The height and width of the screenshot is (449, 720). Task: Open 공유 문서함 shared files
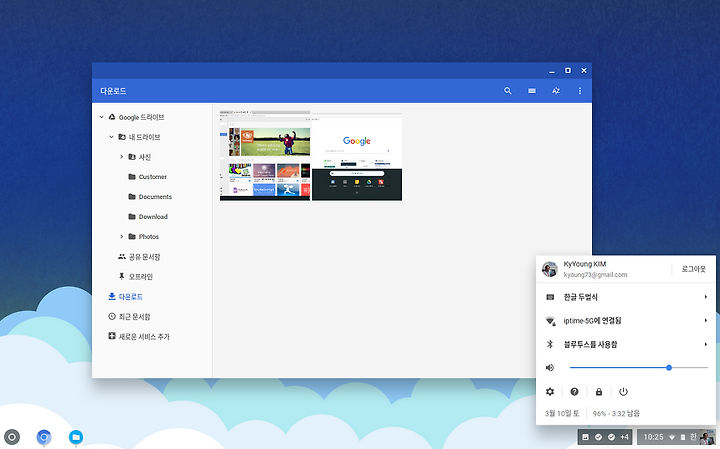[x=144, y=257]
